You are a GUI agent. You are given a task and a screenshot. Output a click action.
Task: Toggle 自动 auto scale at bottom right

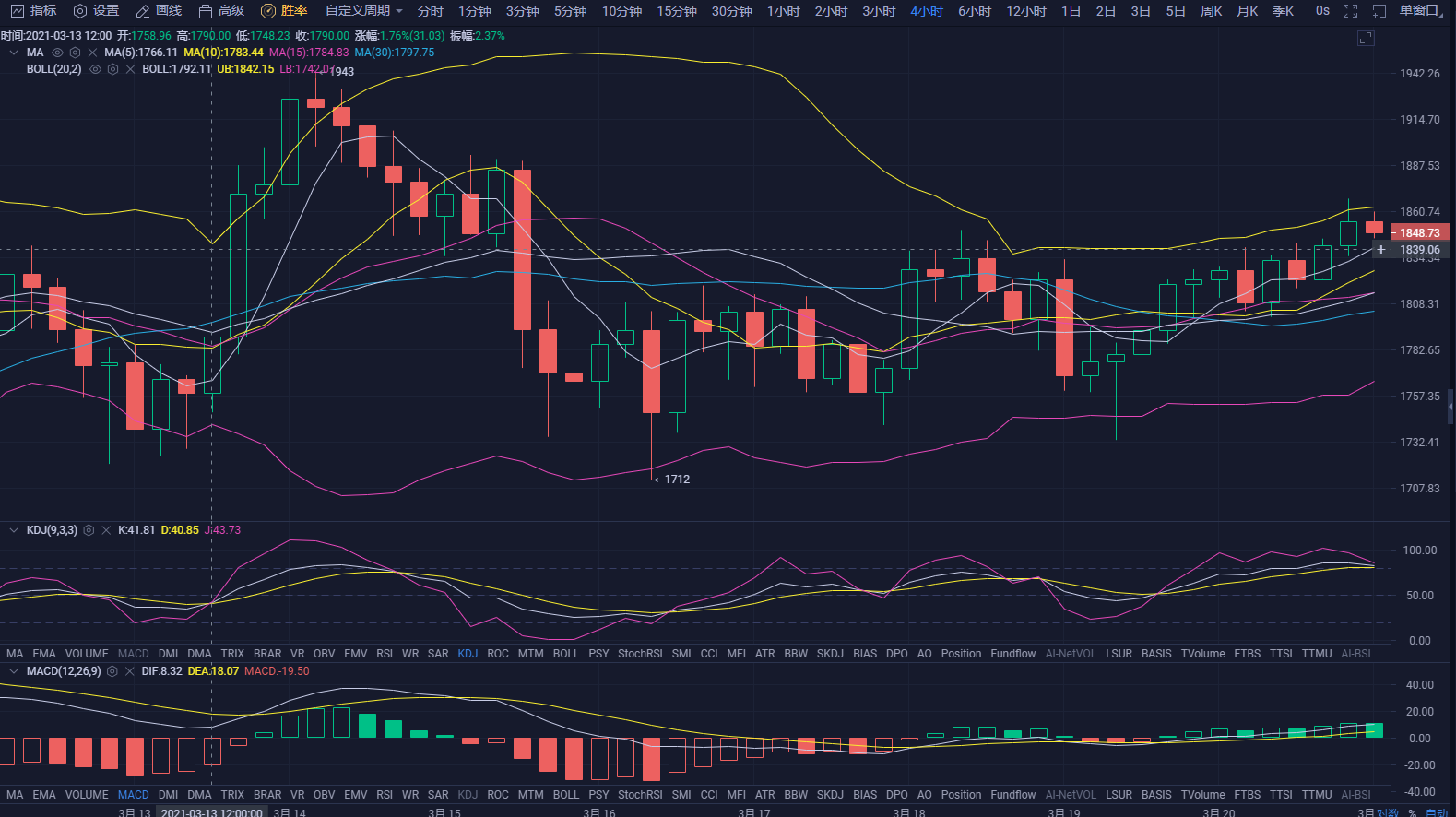coord(1437,812)
